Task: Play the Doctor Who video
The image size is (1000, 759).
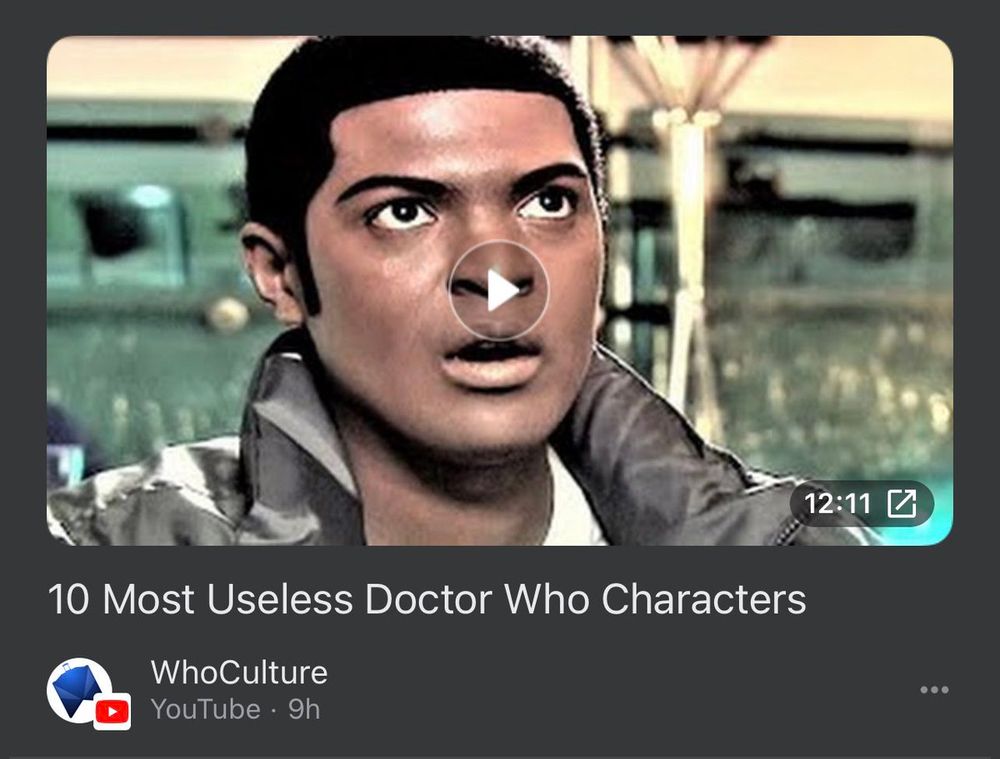Action: point(499,290)
